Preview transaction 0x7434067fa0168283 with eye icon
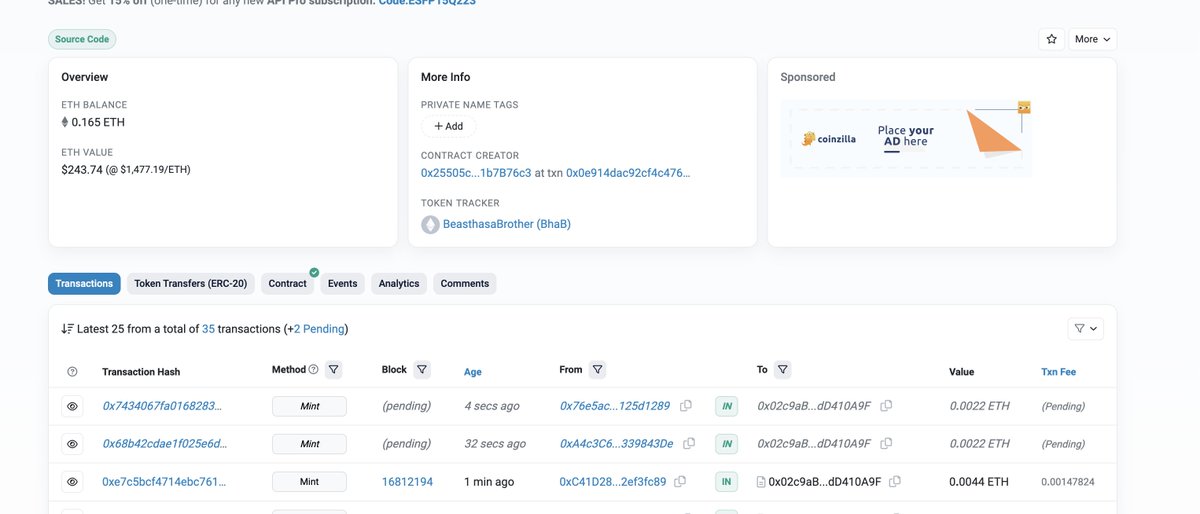Screen dimensions: 1200x514 (72, 407)
